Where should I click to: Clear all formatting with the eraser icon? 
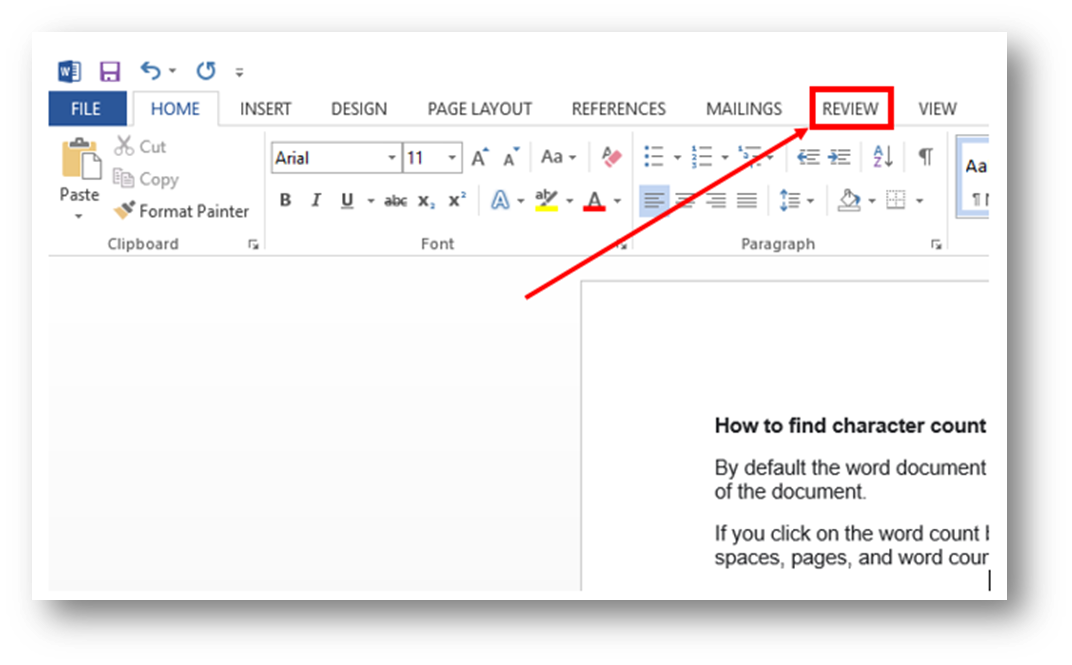tap(611, 157)
